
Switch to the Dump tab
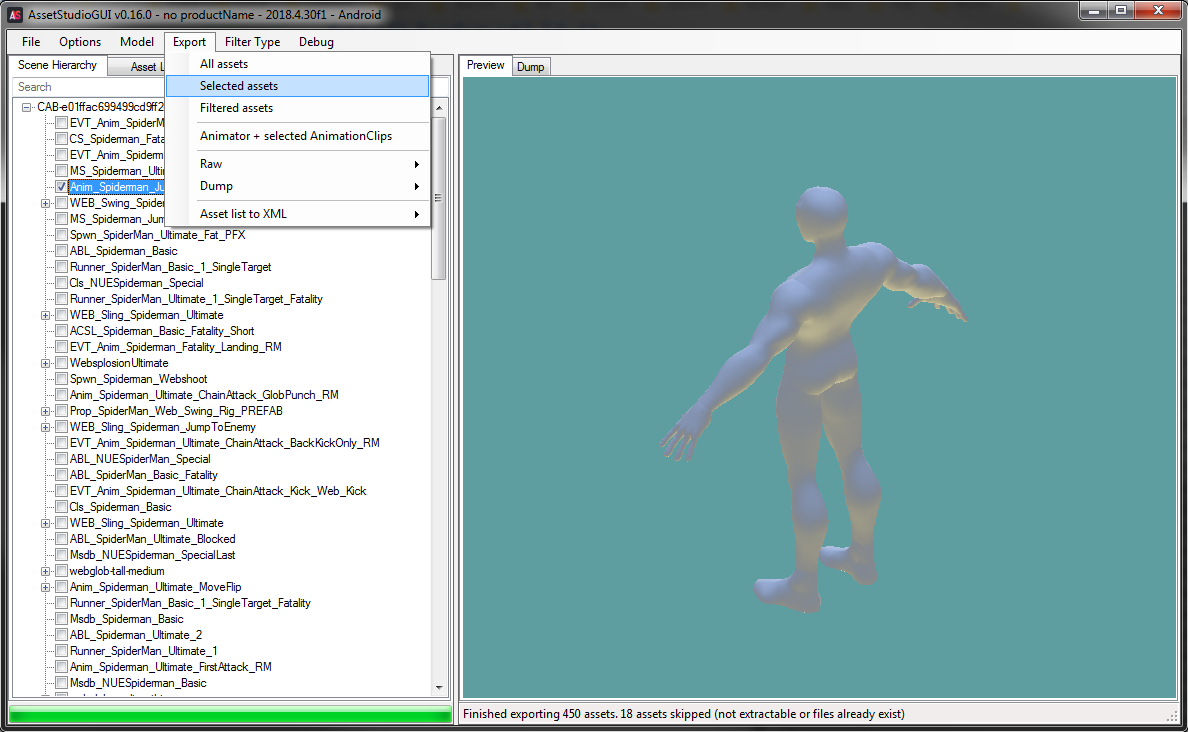tap(531, 65)
